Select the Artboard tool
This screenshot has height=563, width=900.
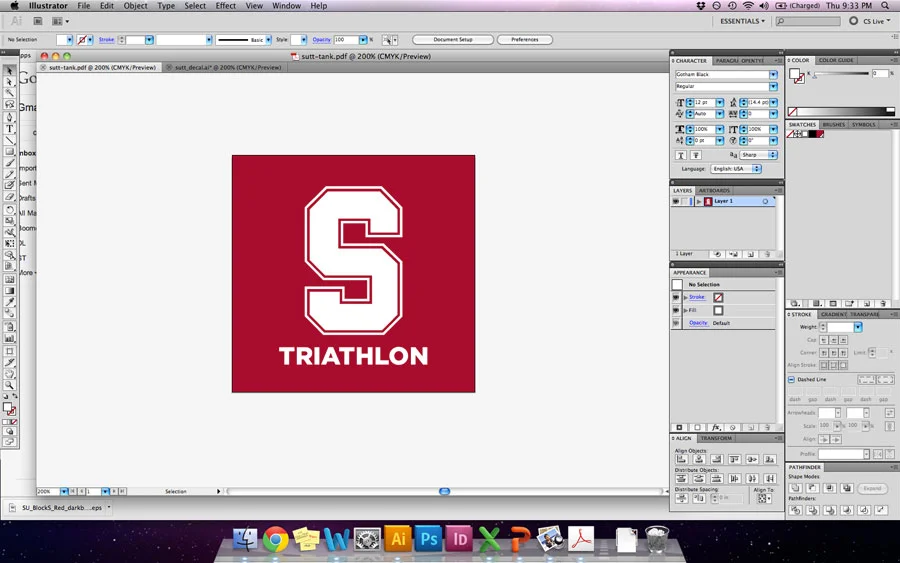point(9,351)
